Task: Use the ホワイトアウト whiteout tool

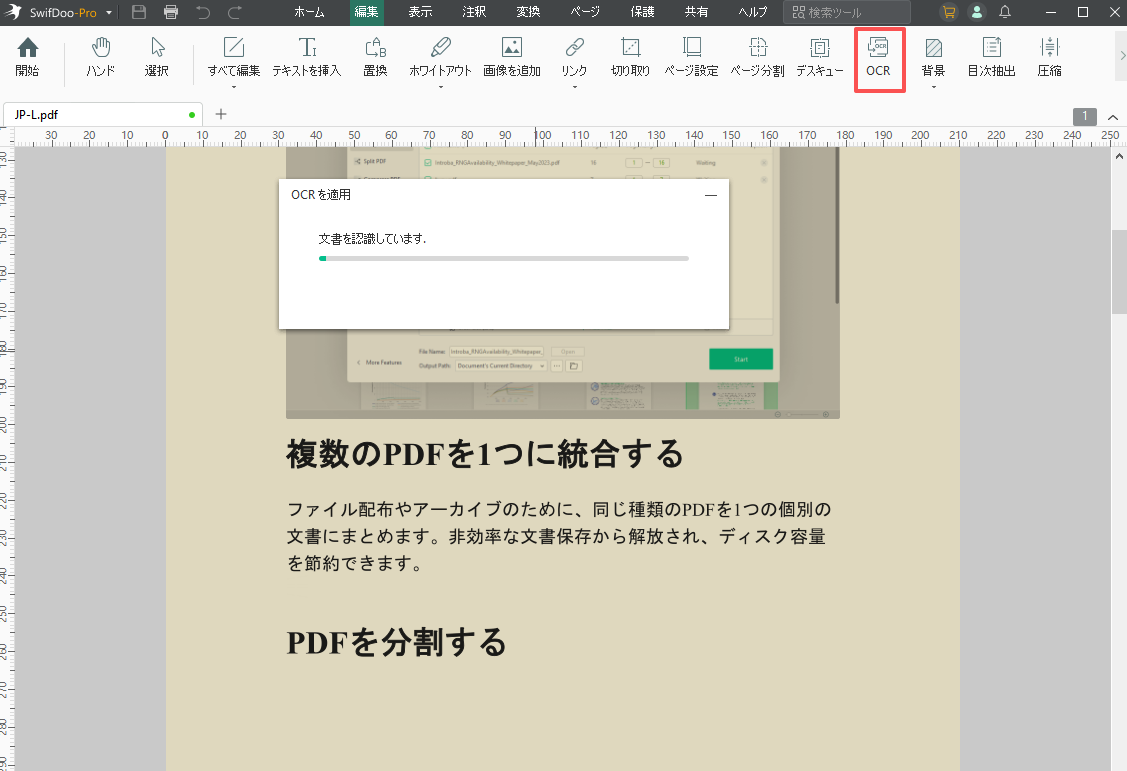Action: pos(439,55)
